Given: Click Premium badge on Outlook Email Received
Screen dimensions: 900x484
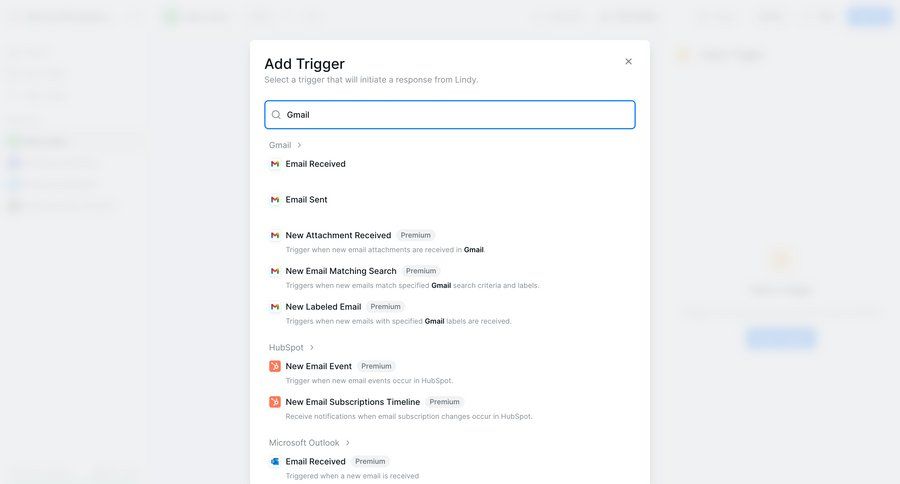Looking at the screenshot, I should (x=370, y=462).
